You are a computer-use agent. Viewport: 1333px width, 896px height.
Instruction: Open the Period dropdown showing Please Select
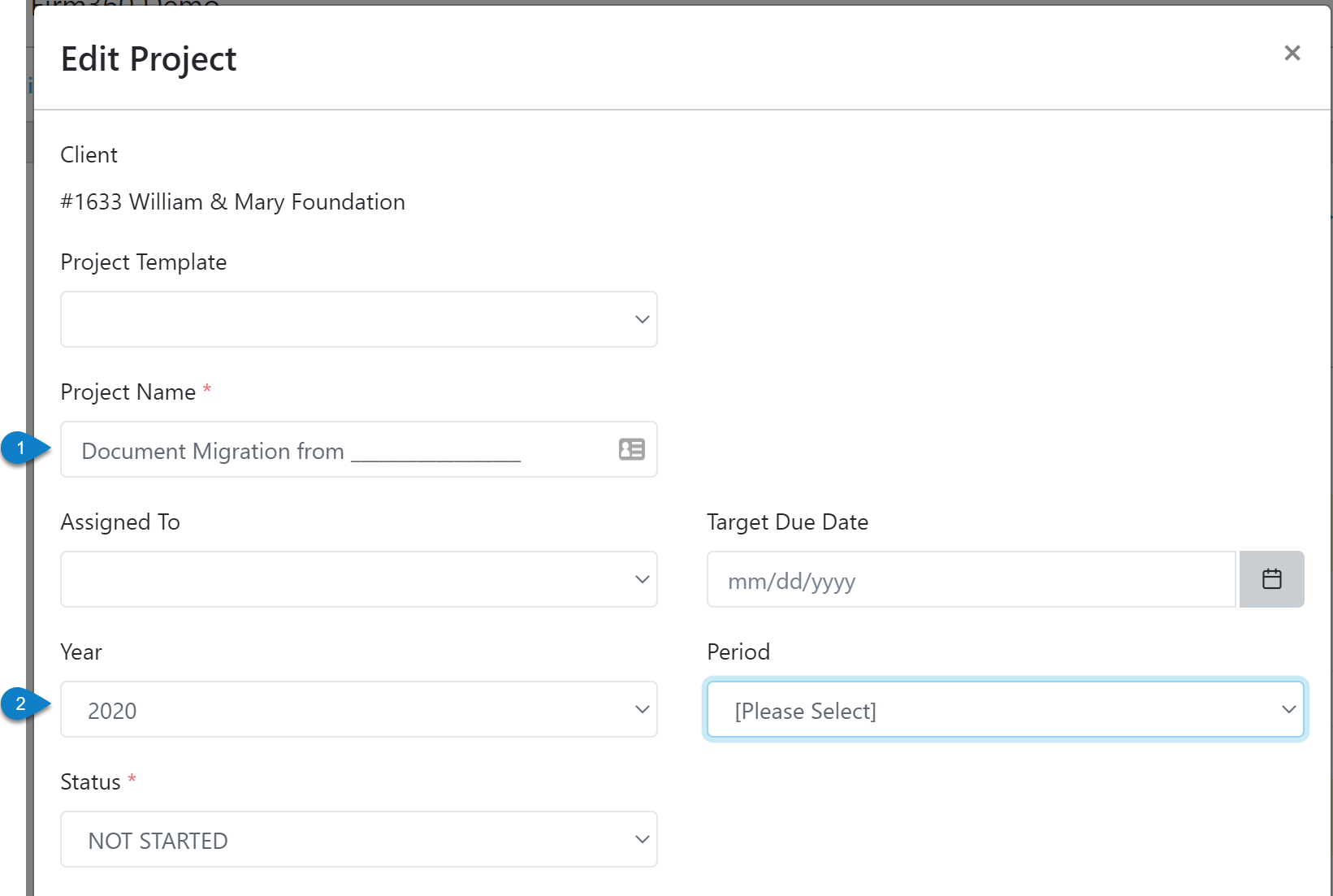[1006, 709]
